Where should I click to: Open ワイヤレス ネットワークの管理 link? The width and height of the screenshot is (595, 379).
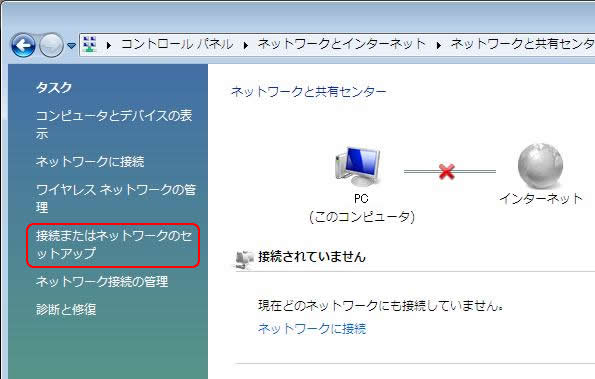(116, 198)
